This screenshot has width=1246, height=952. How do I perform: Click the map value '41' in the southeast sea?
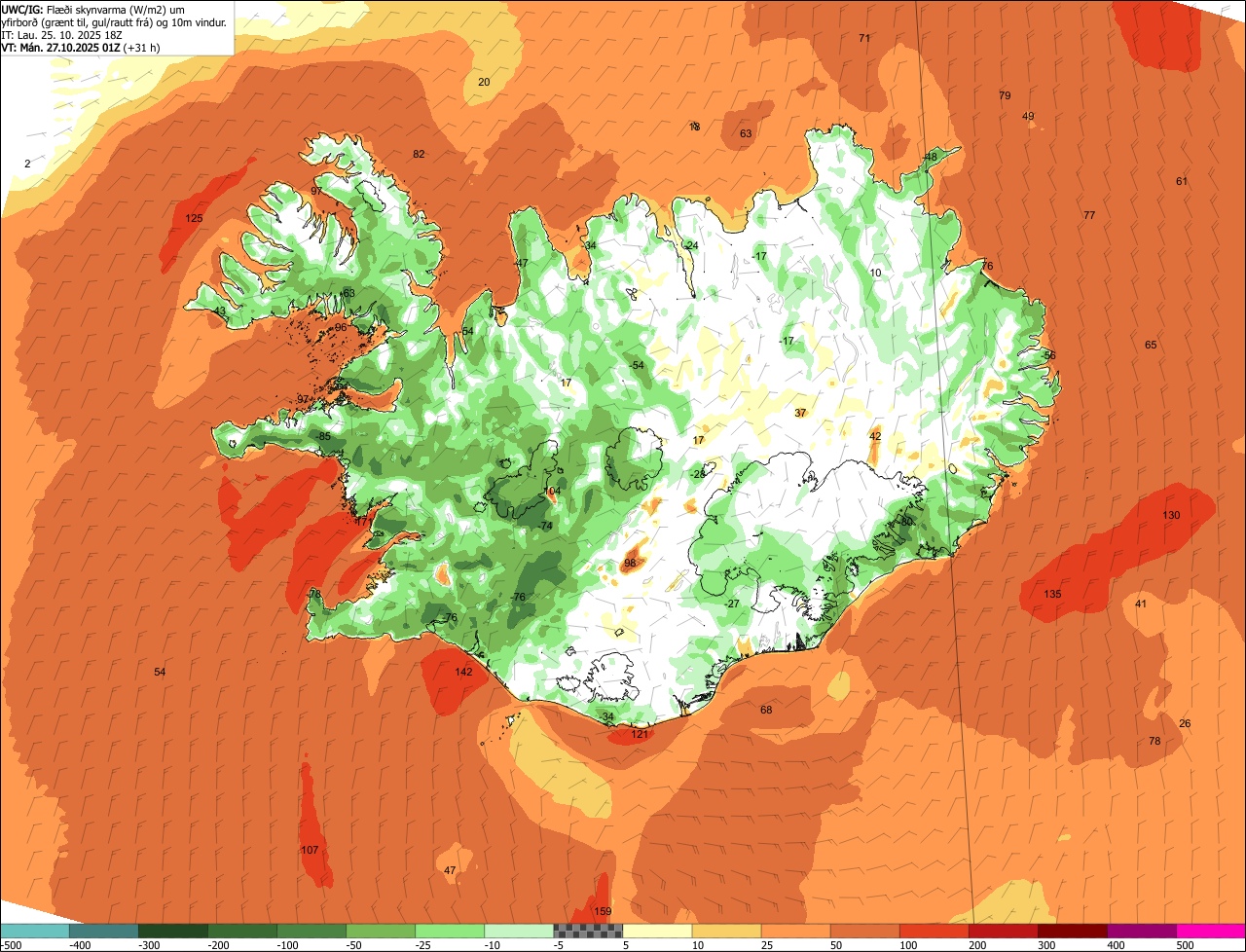pyautogui.click(x=1141, y=604)
